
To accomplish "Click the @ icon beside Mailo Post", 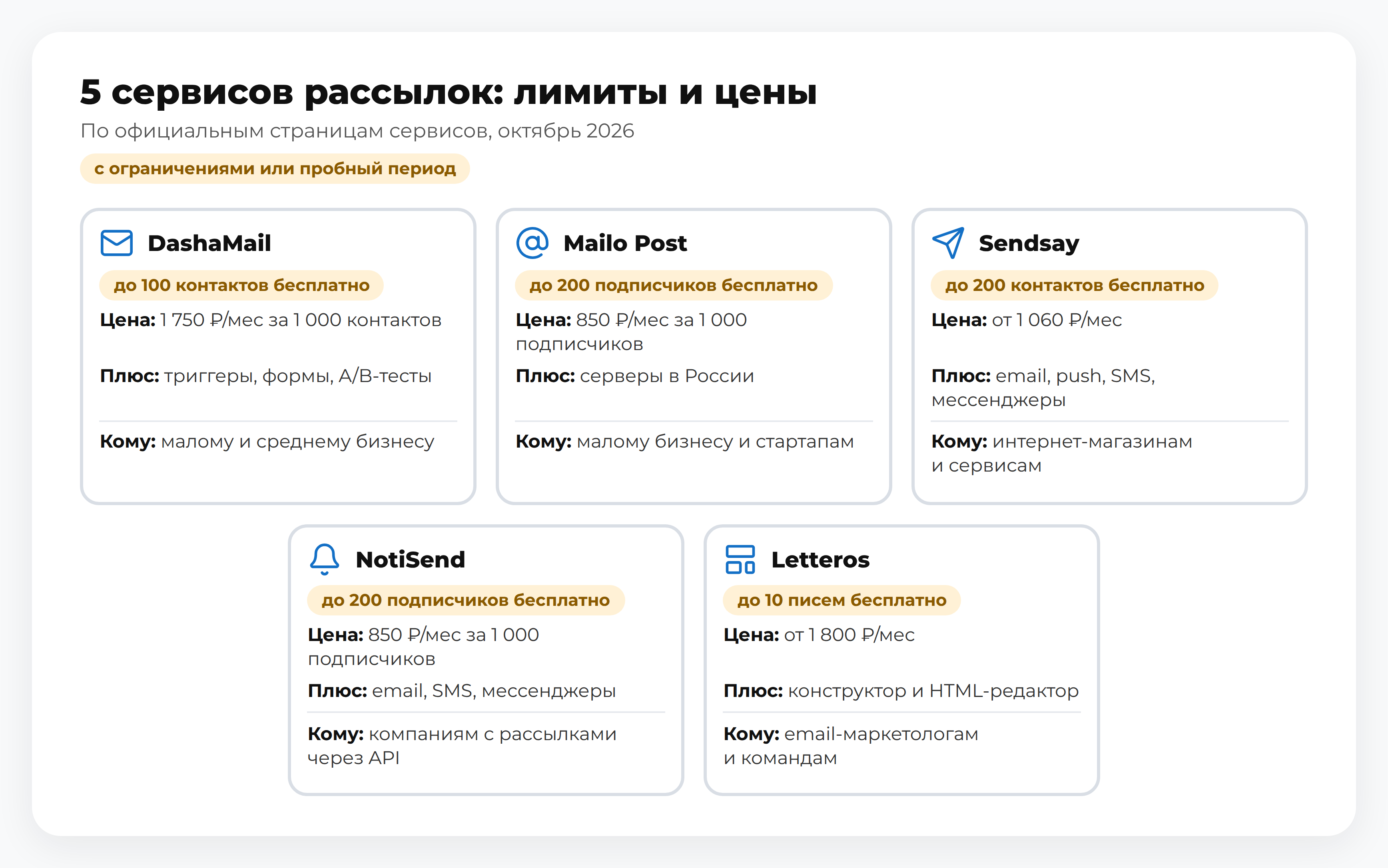I will [532, 243].
